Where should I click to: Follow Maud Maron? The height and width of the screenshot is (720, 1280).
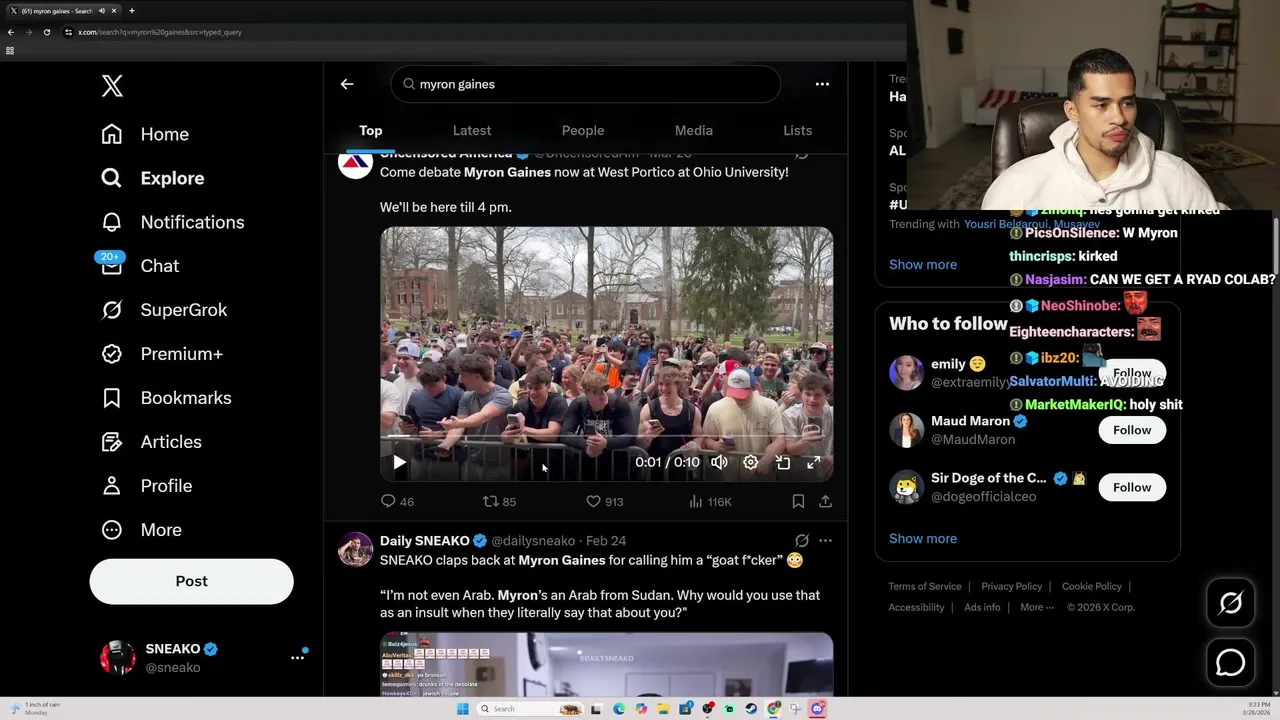(x=1132, y=430)
